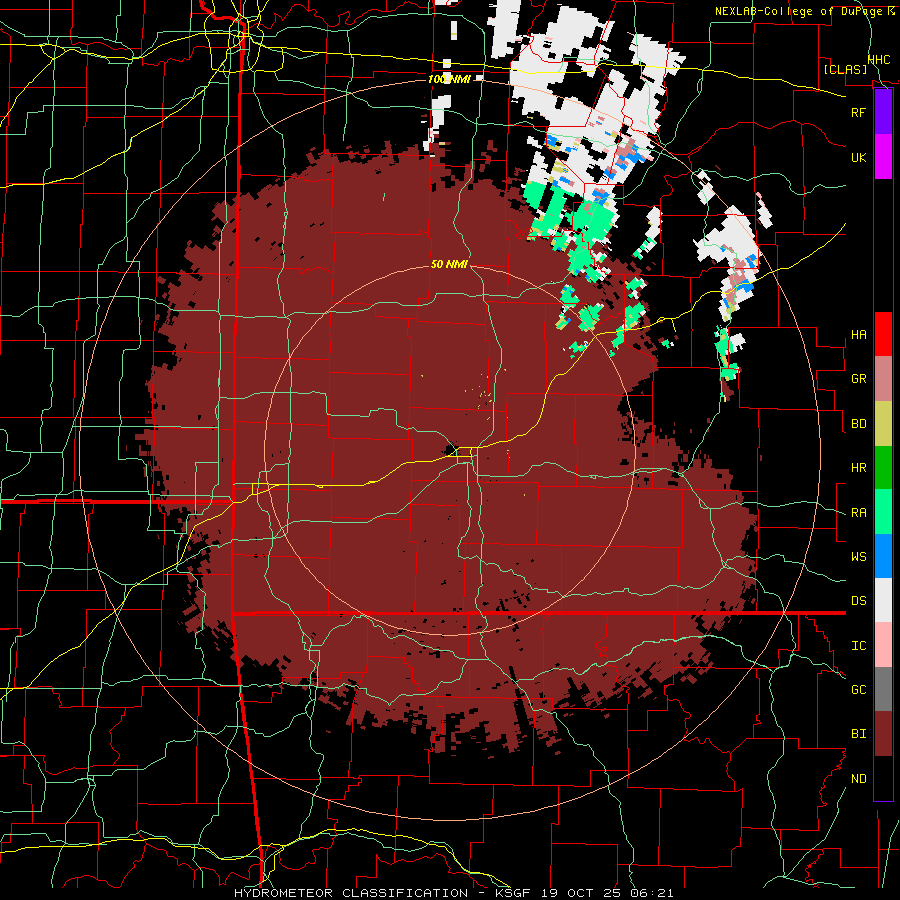Click the UK magenta legend swatch
Image resolution: width=900 pixels, height=900 pixels.
883,157
